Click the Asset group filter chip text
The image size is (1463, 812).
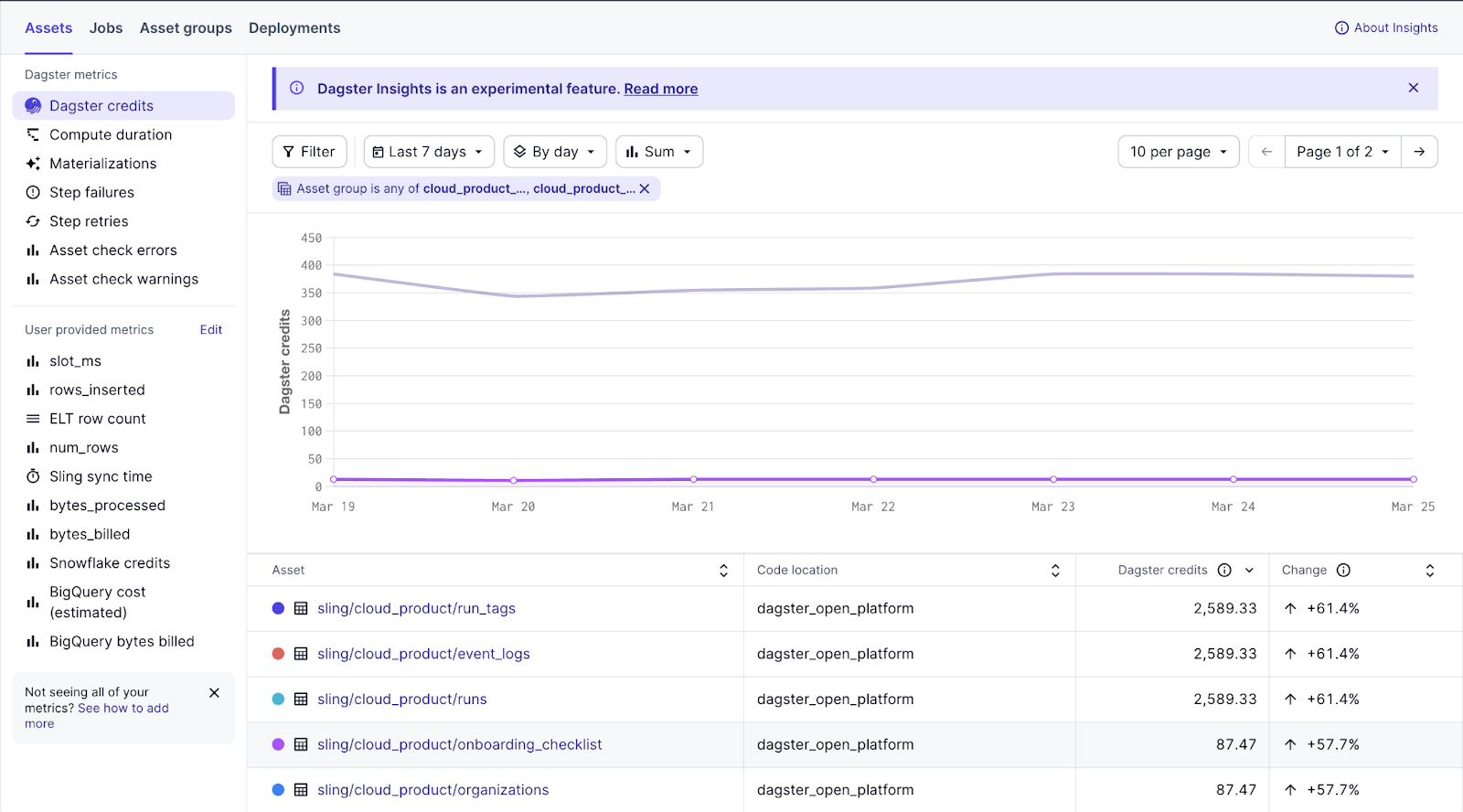[x=465, y=188]
